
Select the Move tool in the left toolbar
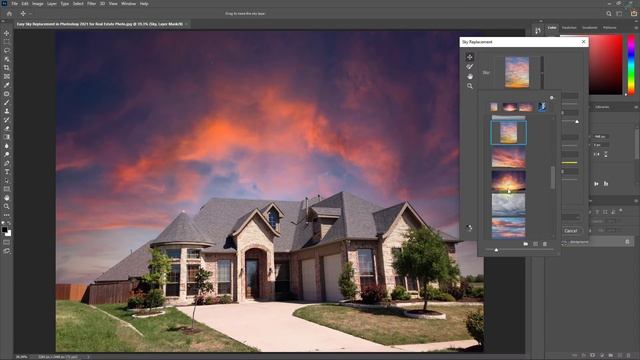coord(7,33)
